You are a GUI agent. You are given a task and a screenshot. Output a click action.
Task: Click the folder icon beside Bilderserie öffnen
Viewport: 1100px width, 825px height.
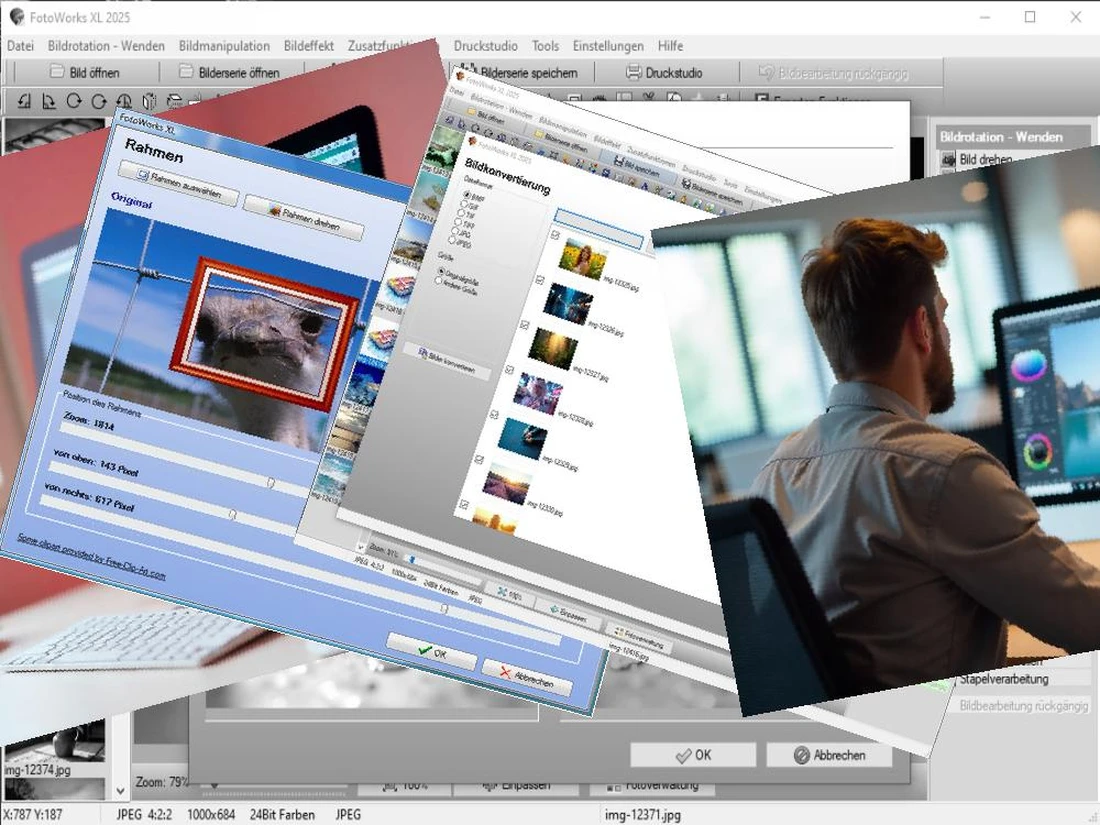point(185,72)
